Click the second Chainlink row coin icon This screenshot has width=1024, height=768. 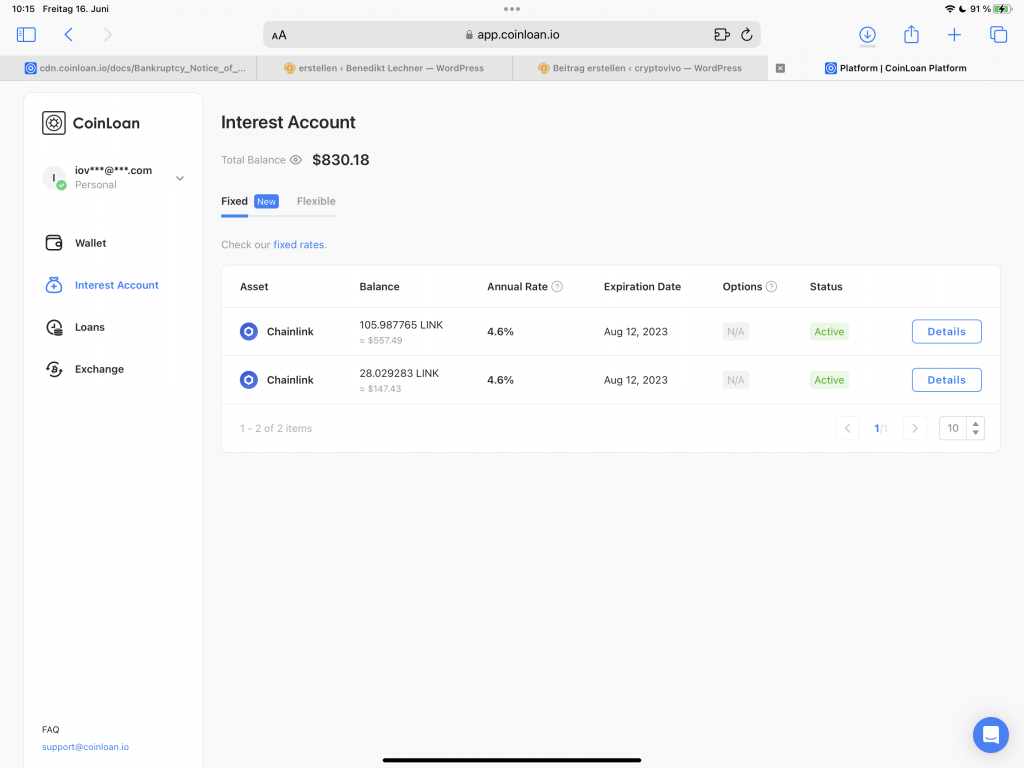point(249,380)
